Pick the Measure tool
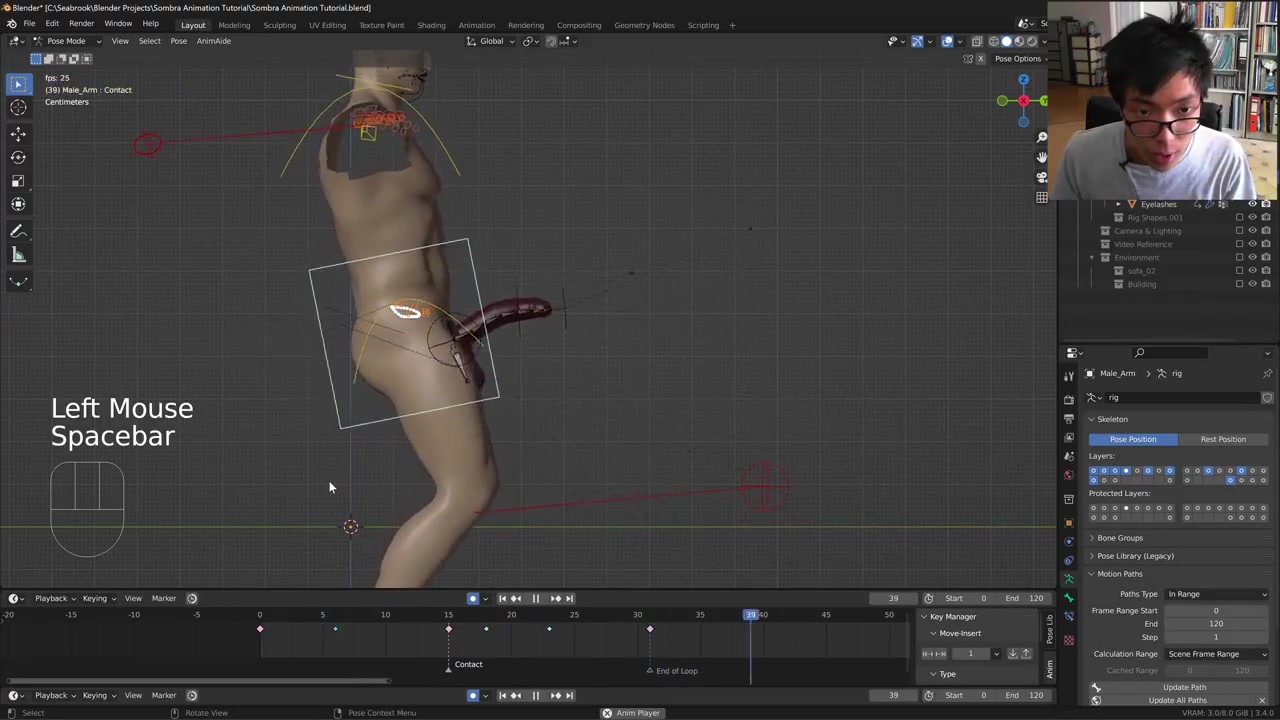The height and width of the screenshot is (720, 1280). click(x=18, y=255)
